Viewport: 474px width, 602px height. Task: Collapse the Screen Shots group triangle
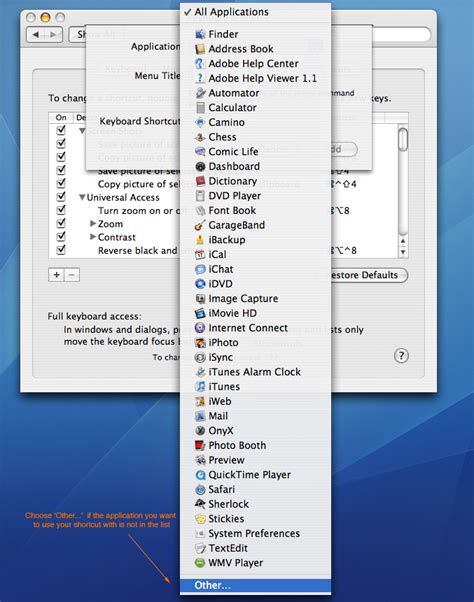click(x=82, y=131)
